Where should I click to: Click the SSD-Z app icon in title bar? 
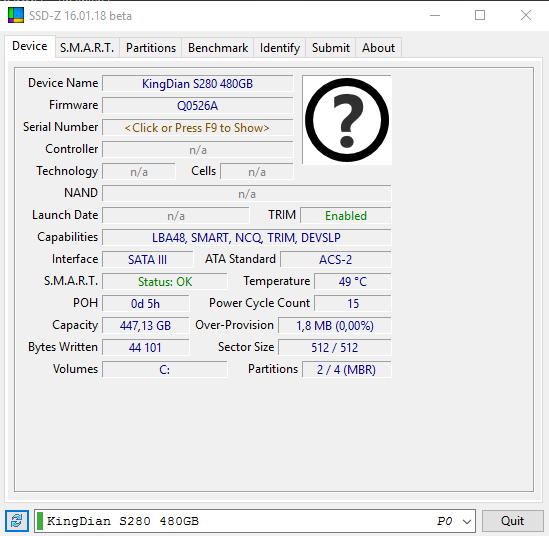(16, 15)
